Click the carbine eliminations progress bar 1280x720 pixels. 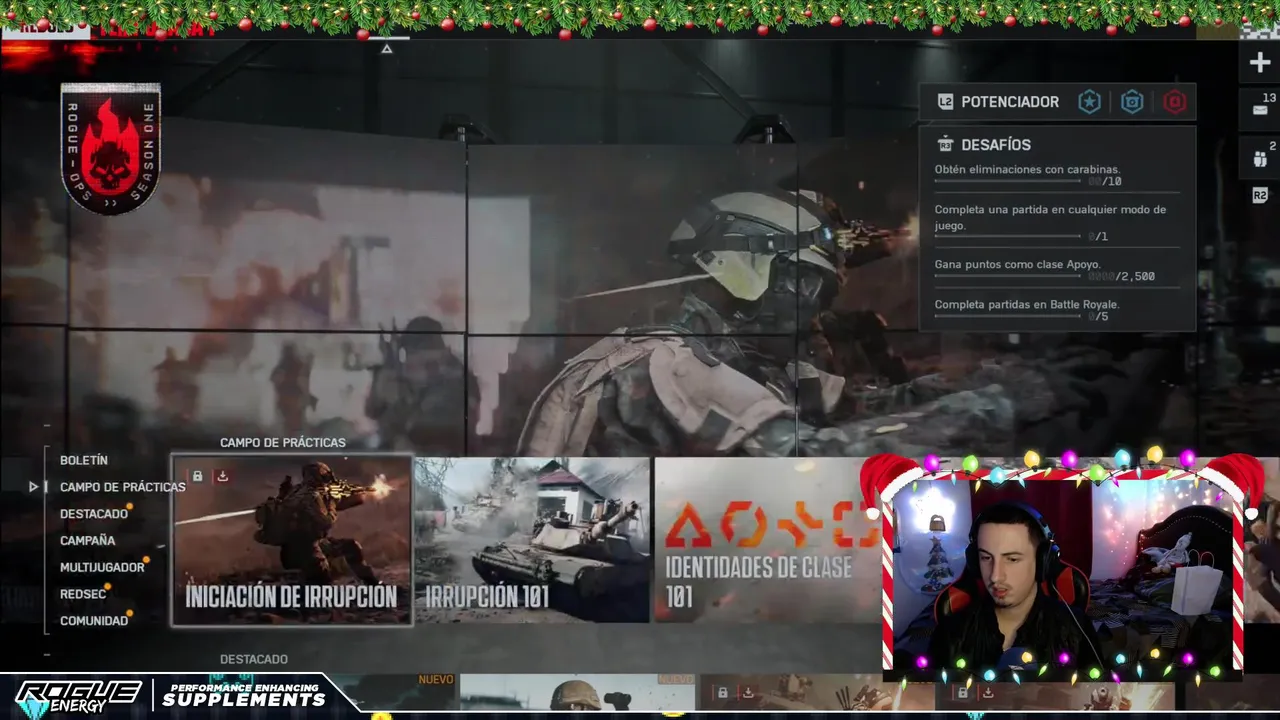[1008, 181]
